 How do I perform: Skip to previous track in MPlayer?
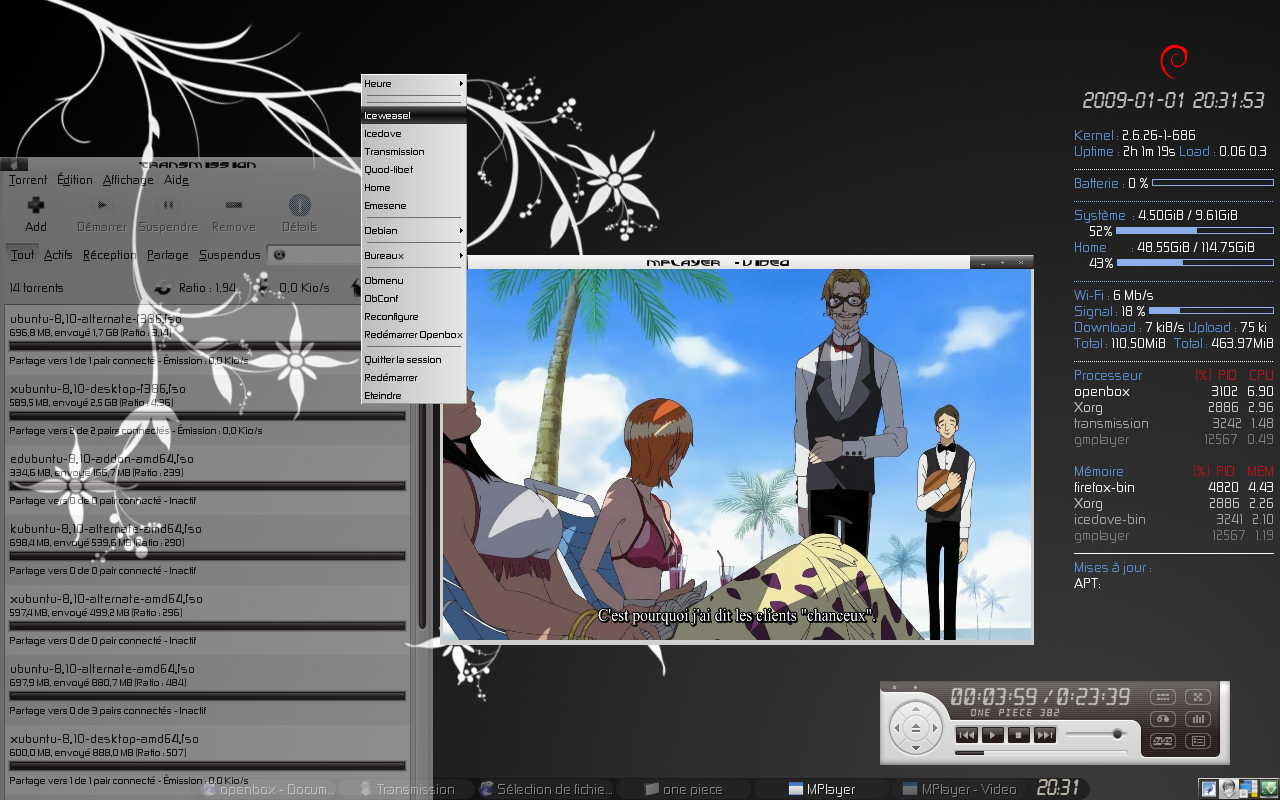966,735
